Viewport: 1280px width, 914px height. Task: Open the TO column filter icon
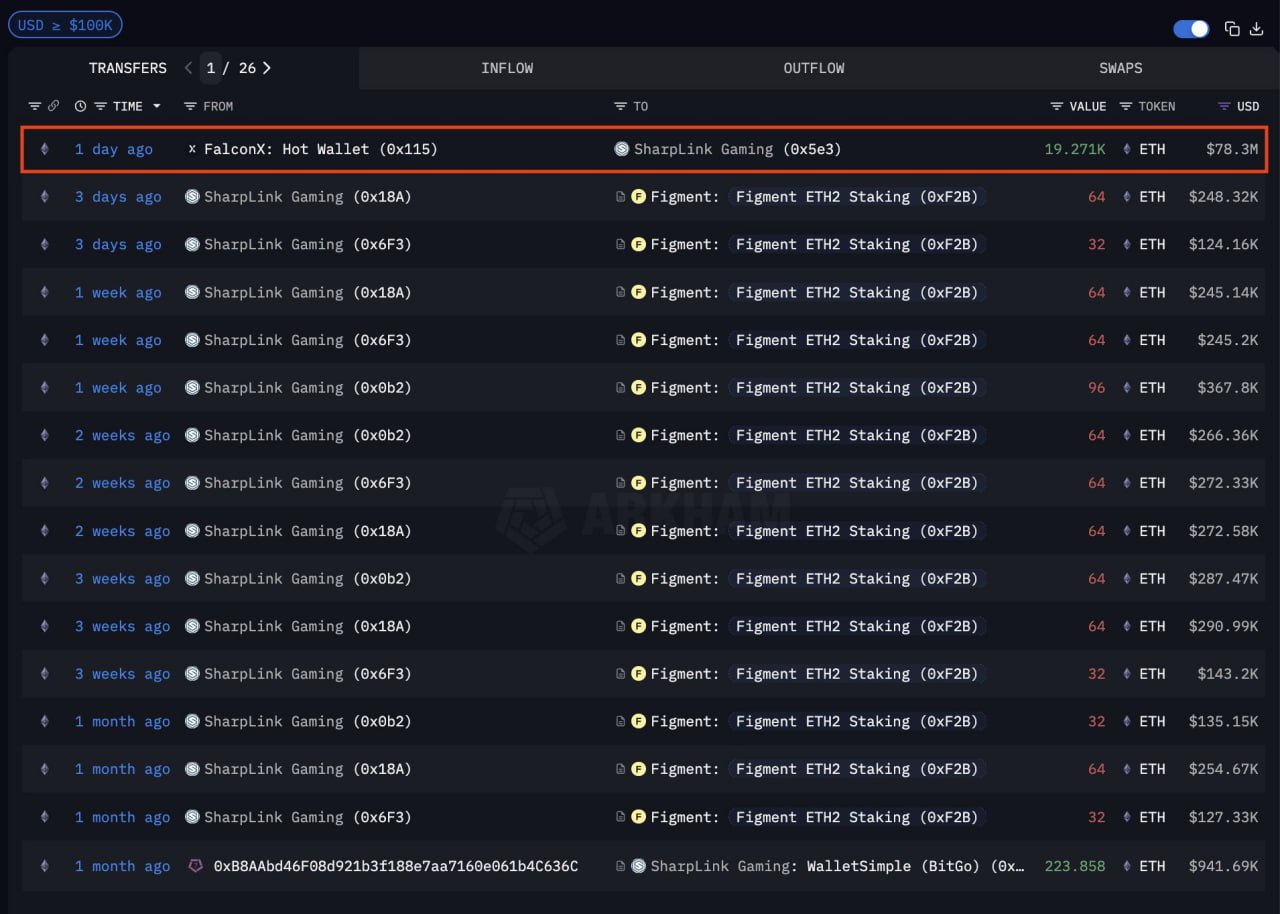pyautogui.click(x=620, y=106)
